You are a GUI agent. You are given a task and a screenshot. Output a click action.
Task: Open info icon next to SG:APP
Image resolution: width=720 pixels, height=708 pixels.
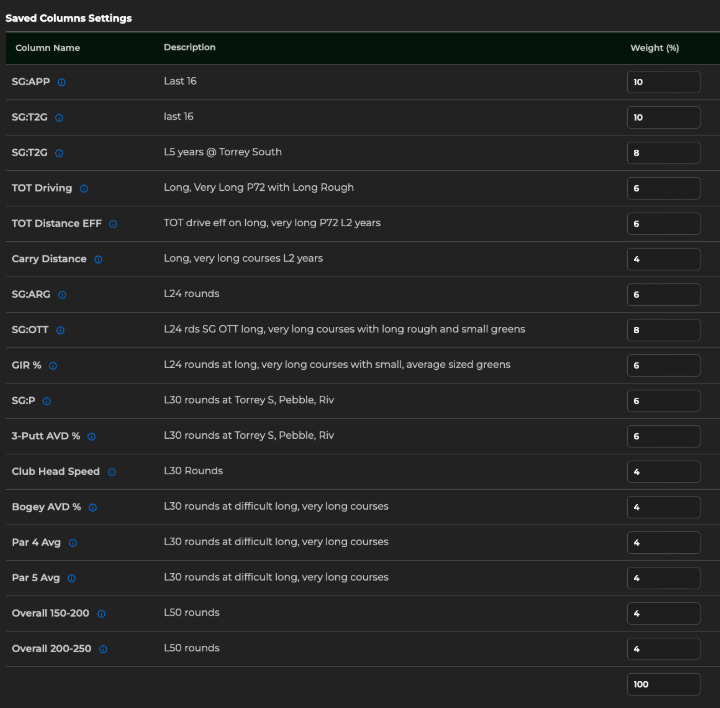[x=62, y=82]
